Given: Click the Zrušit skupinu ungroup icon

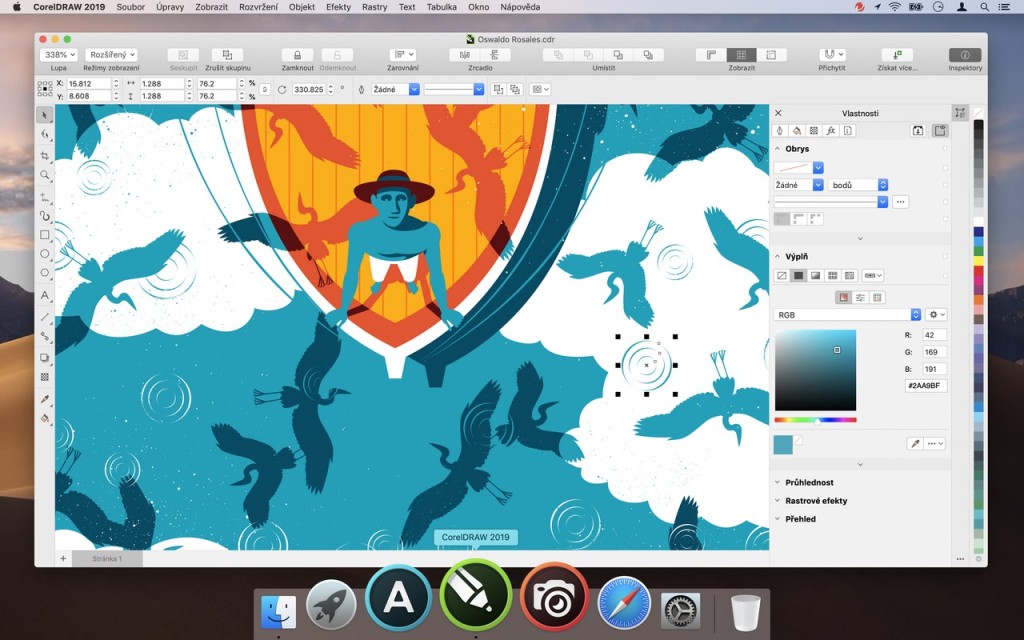Looking at the screenshot, I should 227,55.
